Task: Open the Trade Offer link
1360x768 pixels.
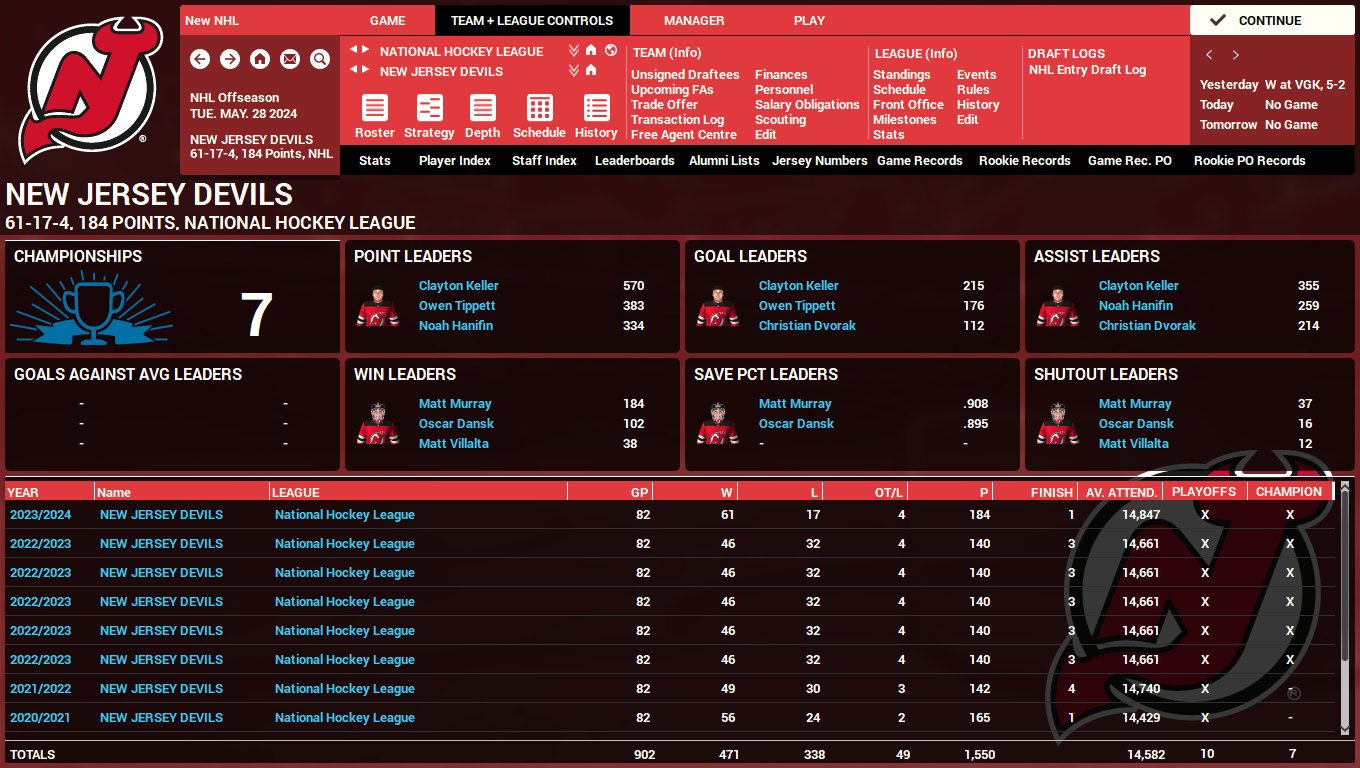Action: point(664,104)
